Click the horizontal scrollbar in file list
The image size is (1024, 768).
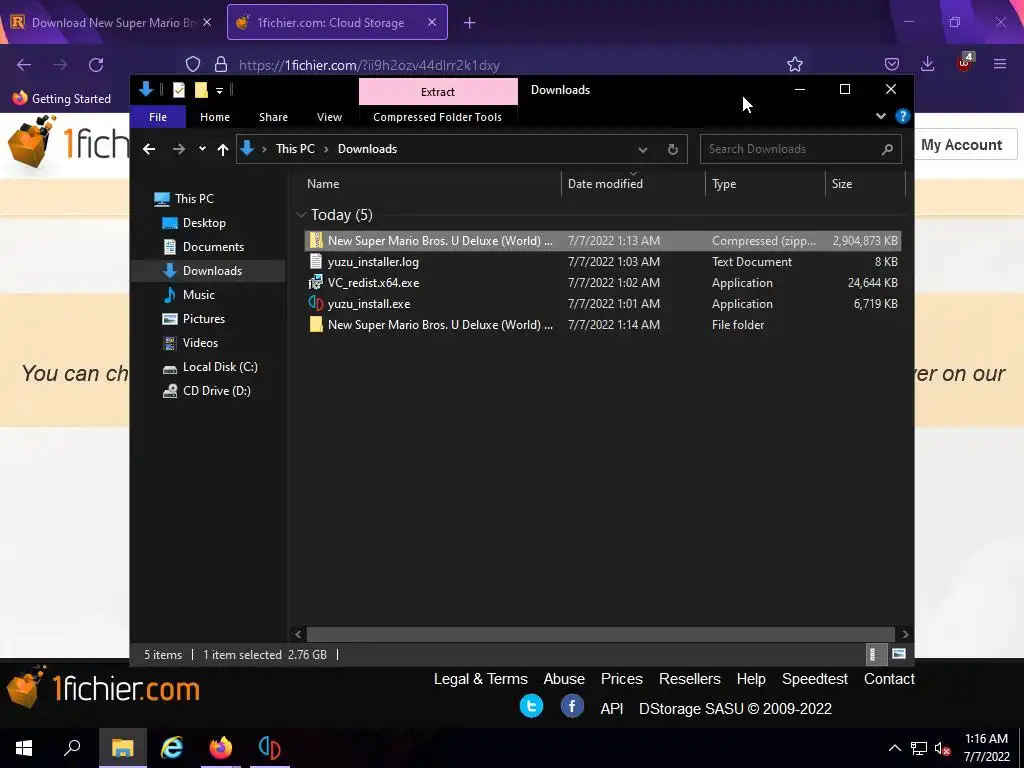coord(601,634)
